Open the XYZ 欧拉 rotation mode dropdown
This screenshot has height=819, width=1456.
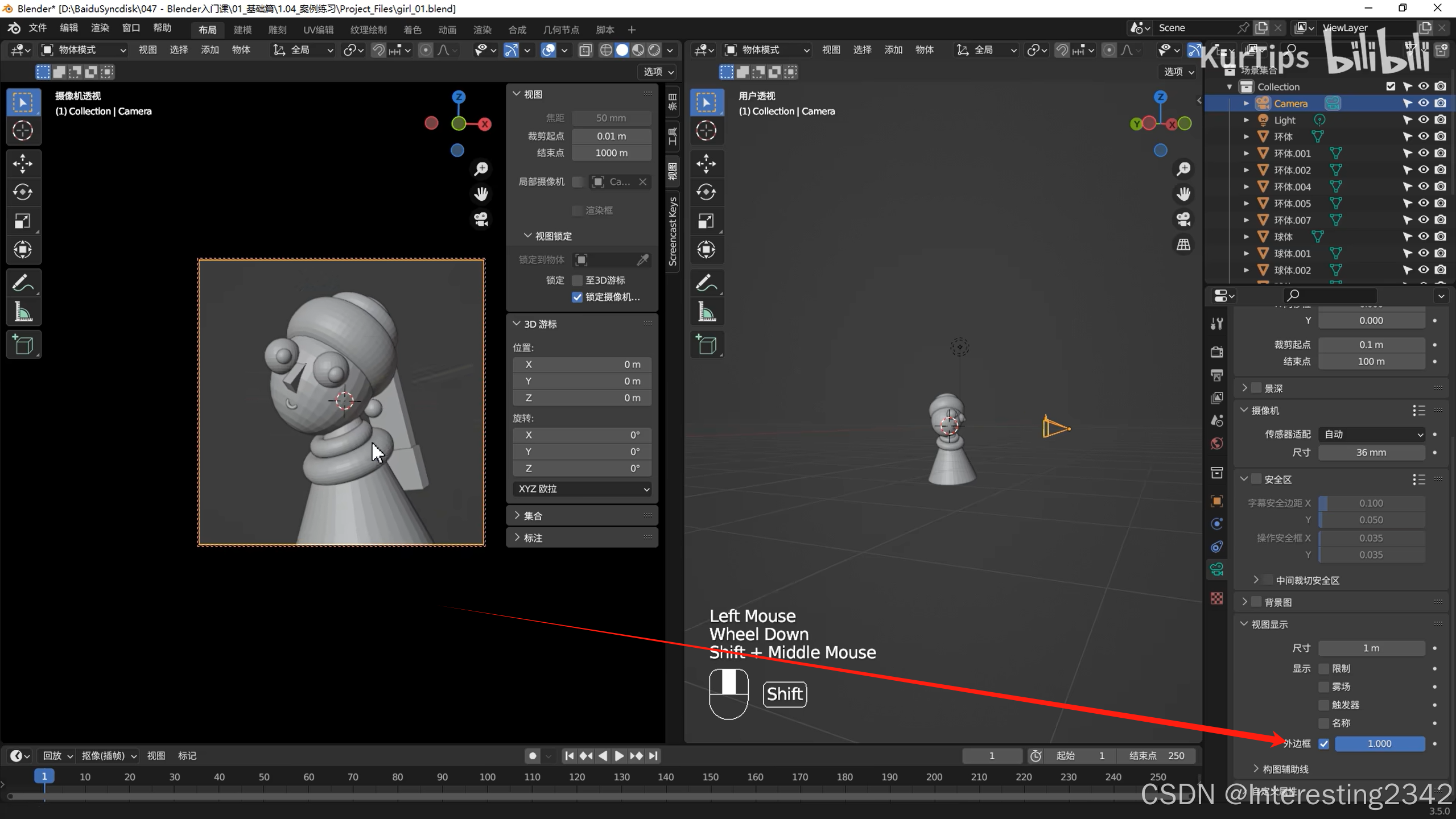point(582,489)
